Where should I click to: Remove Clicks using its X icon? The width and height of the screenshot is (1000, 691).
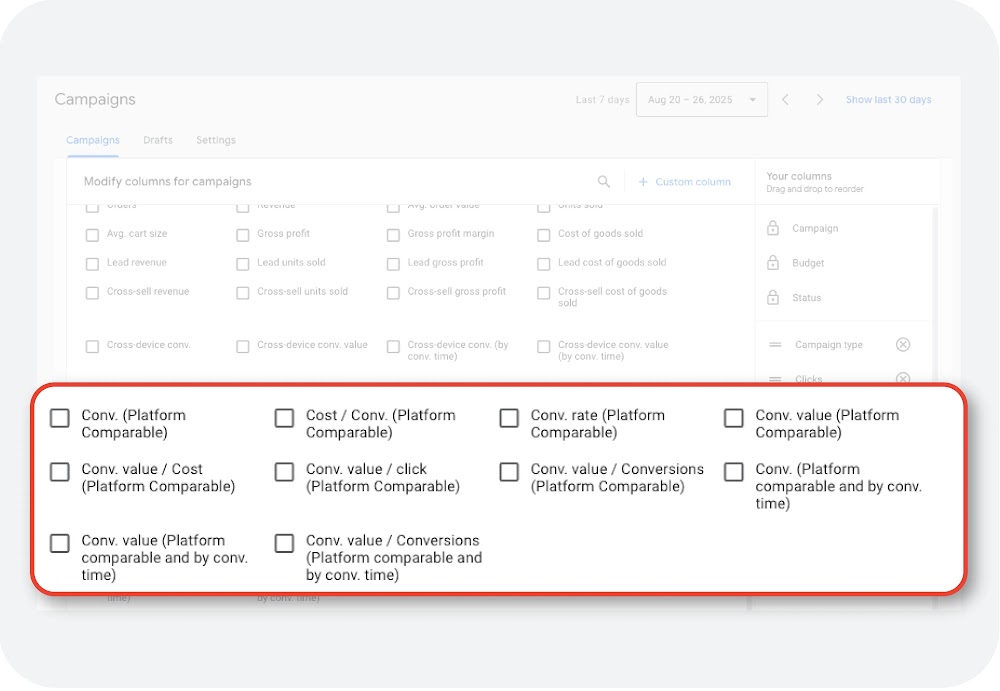point(903,379)
